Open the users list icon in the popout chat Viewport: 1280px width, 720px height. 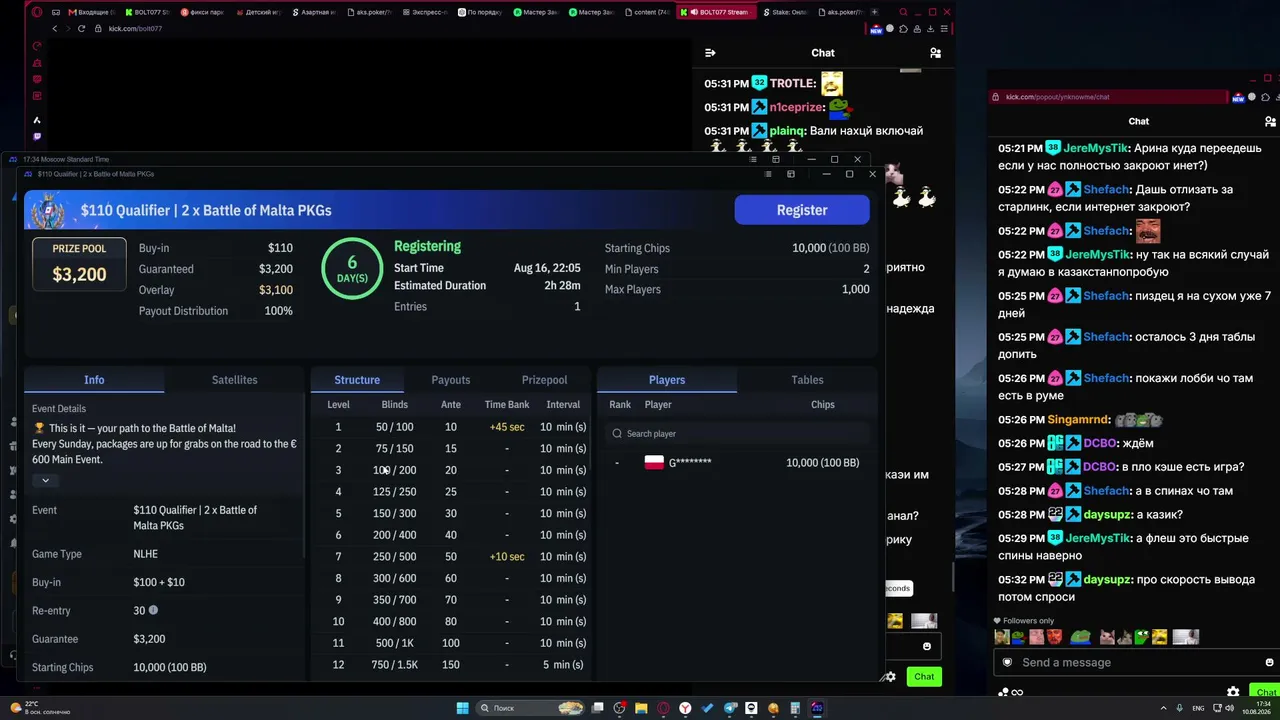pos(1271,121)
